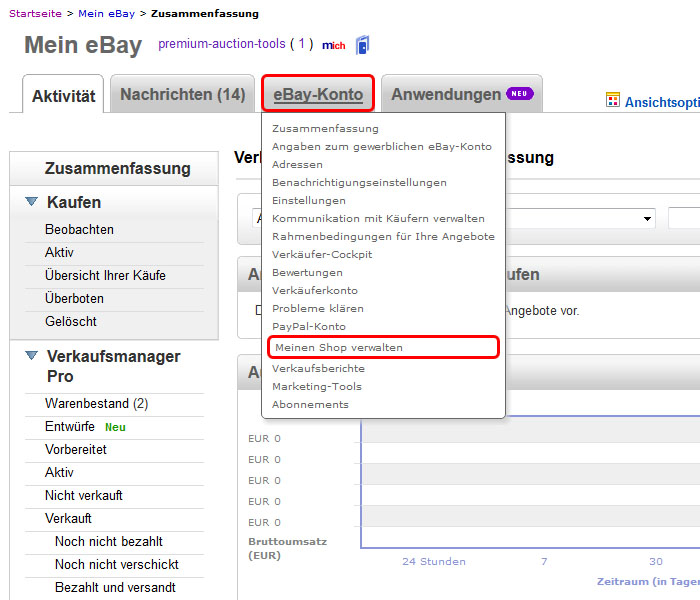Open Noch nicht verschickt
The width and height of the screenshot is (700, 600).
point(117,564)
